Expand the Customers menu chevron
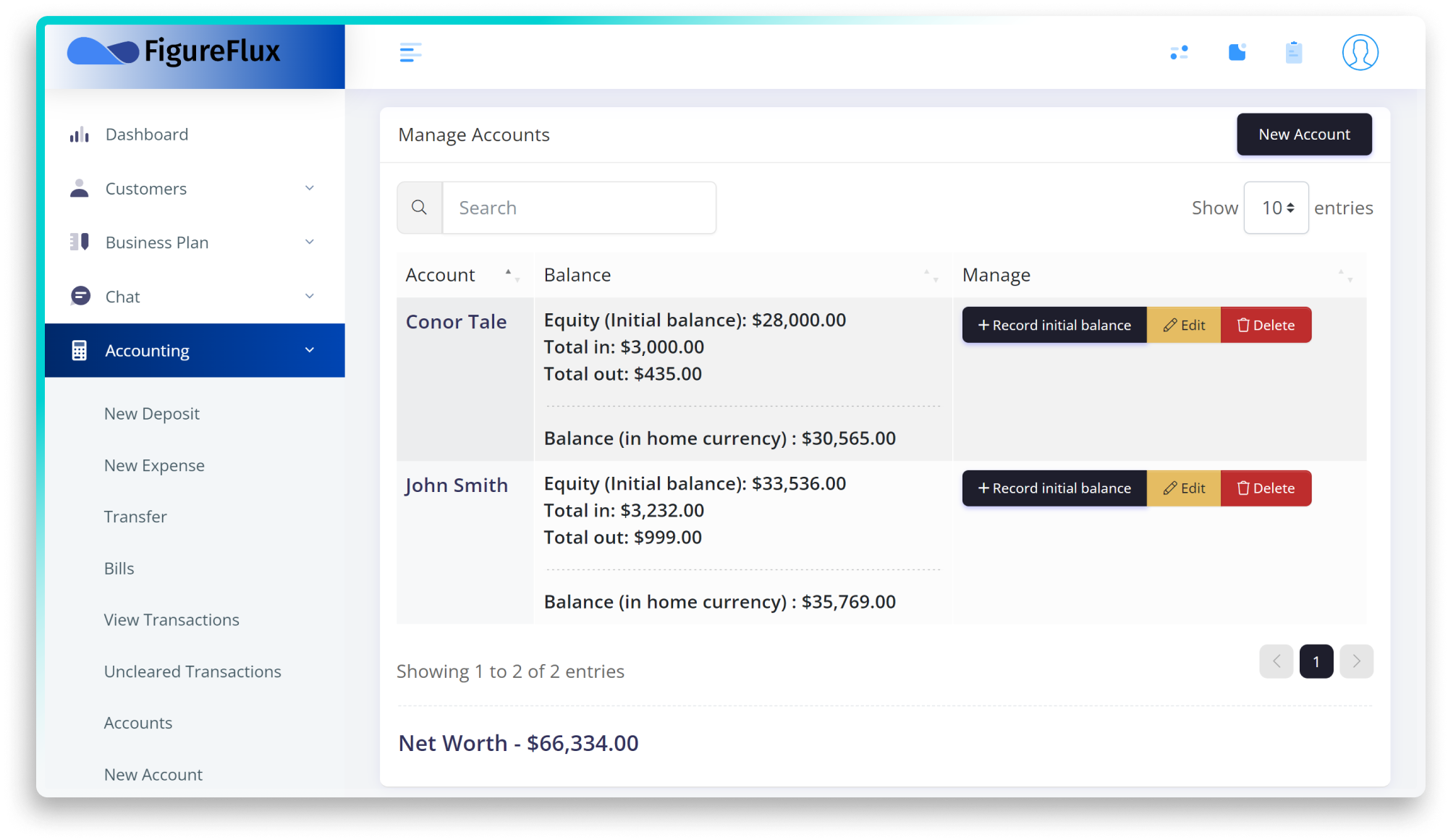Image resolution: width=1448 pixels, height=840 pixels. coord(309,189)
